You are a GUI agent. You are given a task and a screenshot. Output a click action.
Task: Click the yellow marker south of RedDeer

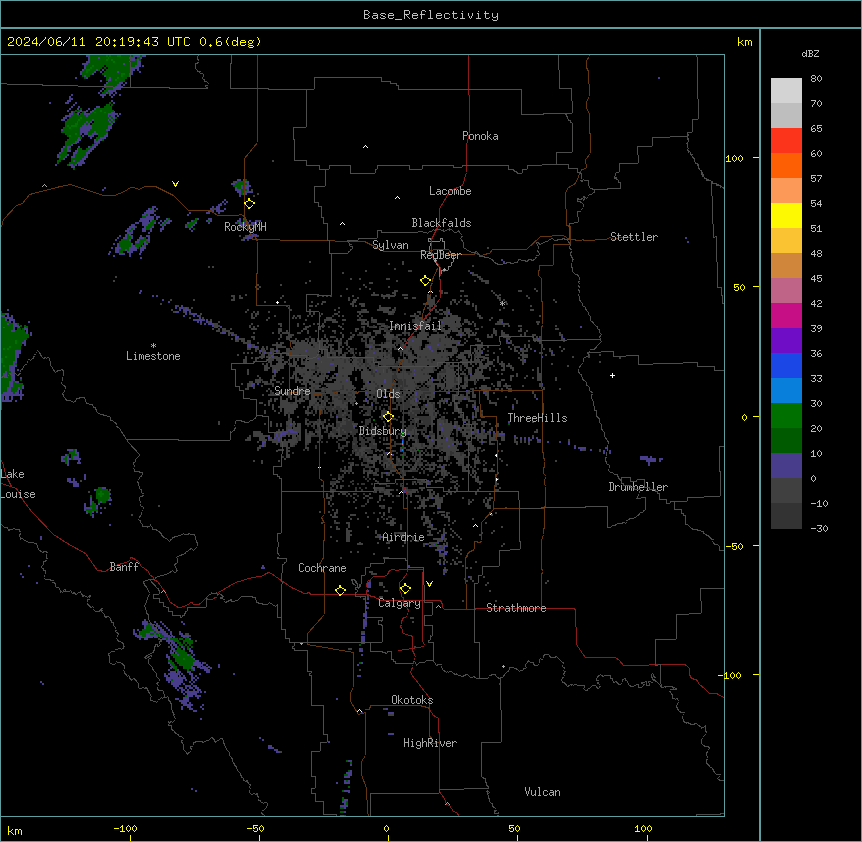425,281
